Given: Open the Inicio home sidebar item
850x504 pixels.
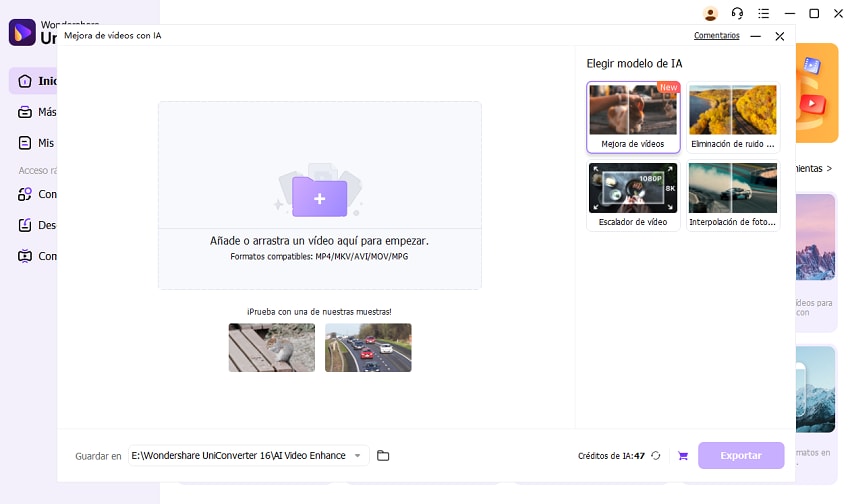Looking at the screenshot, I should tap(34, 81).
